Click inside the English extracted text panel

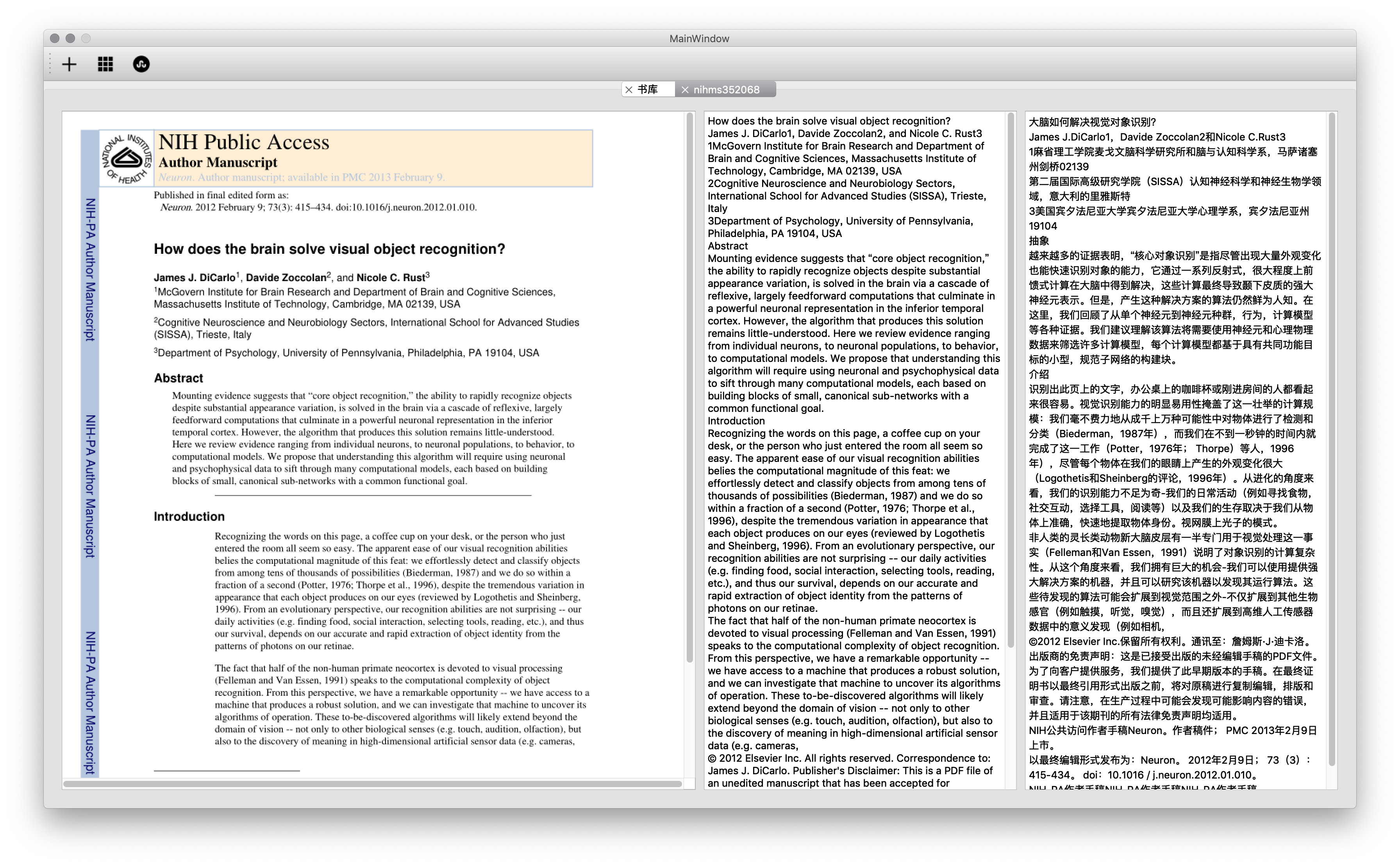[x=854, y=458]
